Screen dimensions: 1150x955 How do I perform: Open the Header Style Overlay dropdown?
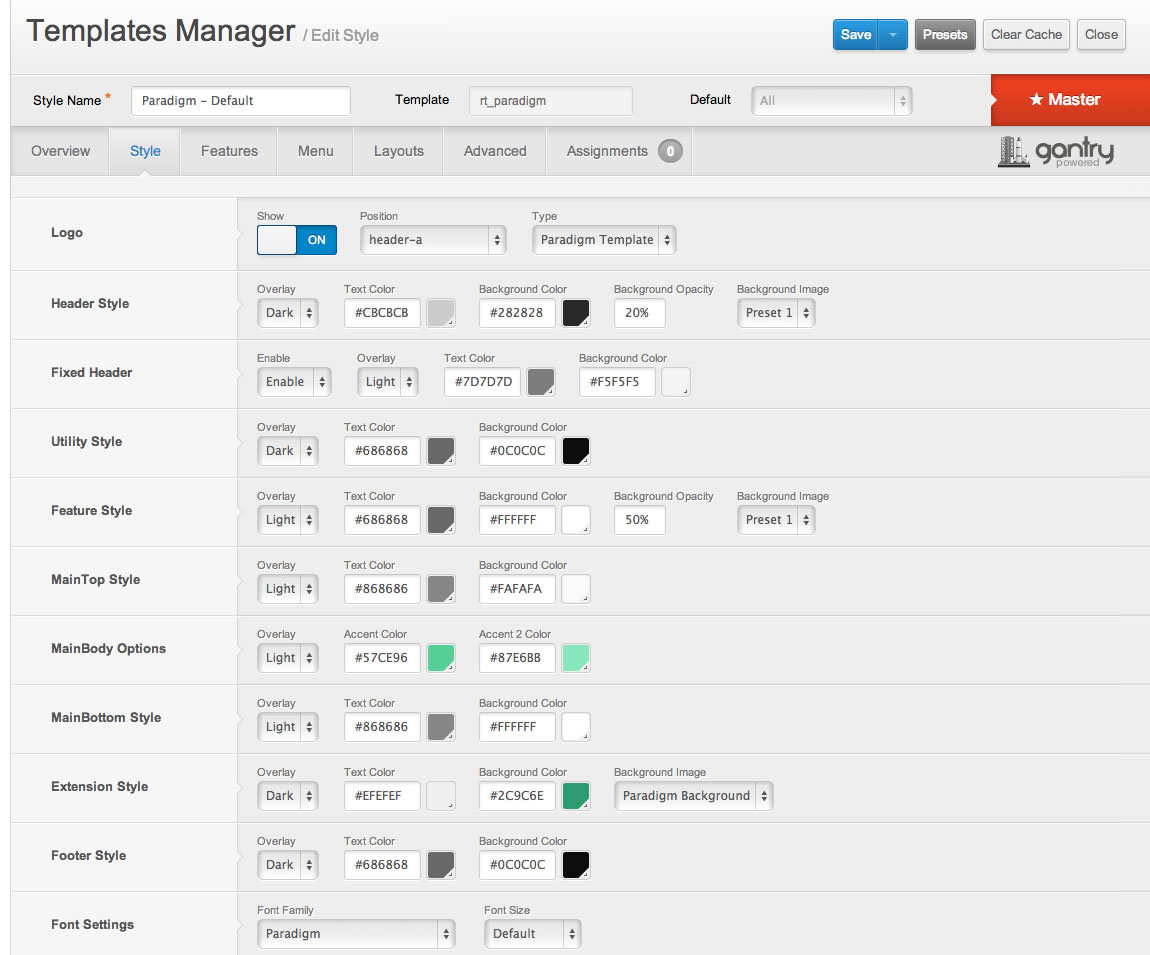pos(288,312)
